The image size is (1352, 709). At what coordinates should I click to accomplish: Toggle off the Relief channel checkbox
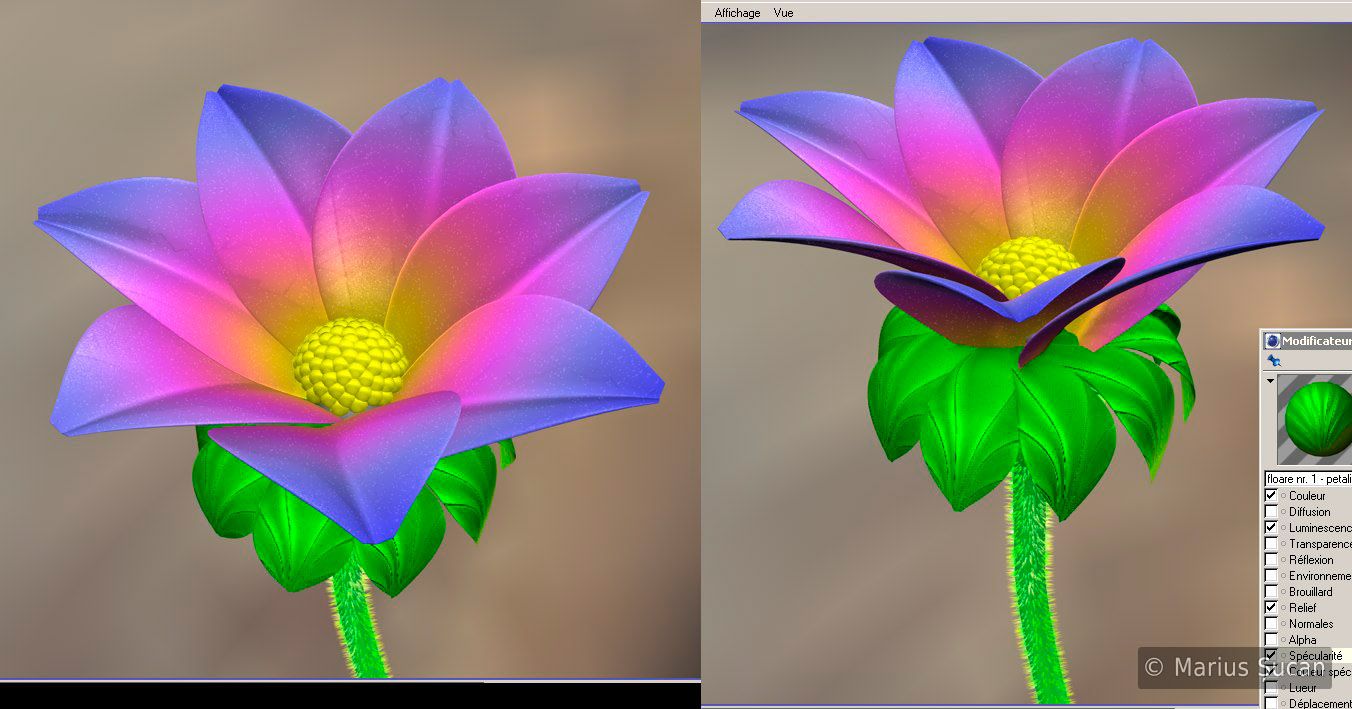click(x=1271, y=607)
